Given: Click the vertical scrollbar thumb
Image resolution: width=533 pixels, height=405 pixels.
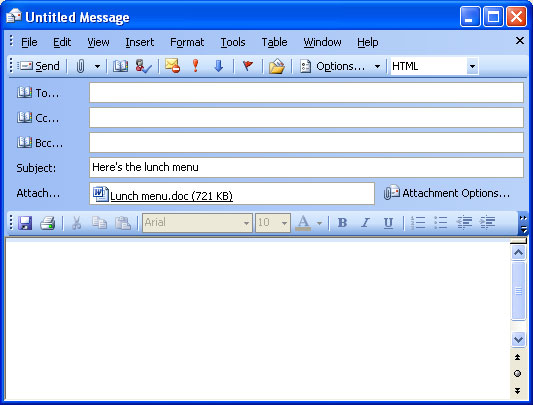Looking at the screenshot, I should (x=518, y=291).
